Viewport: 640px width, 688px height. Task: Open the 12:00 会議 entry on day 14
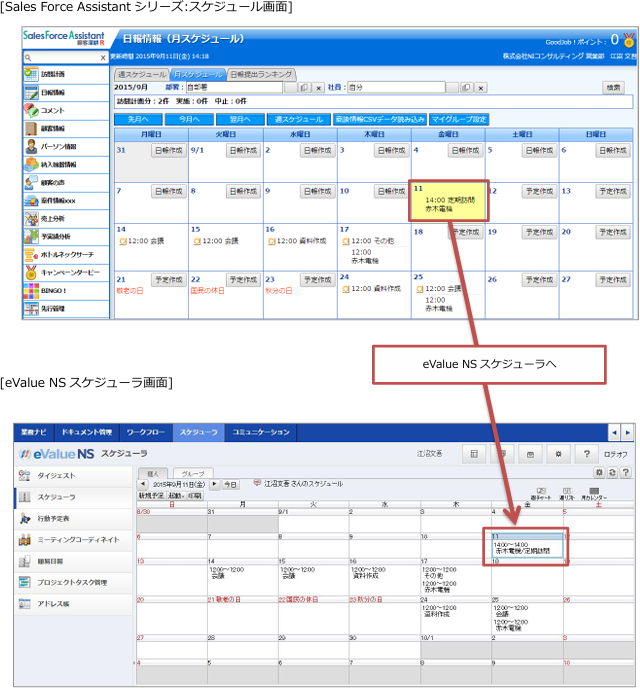pos(142,241)
